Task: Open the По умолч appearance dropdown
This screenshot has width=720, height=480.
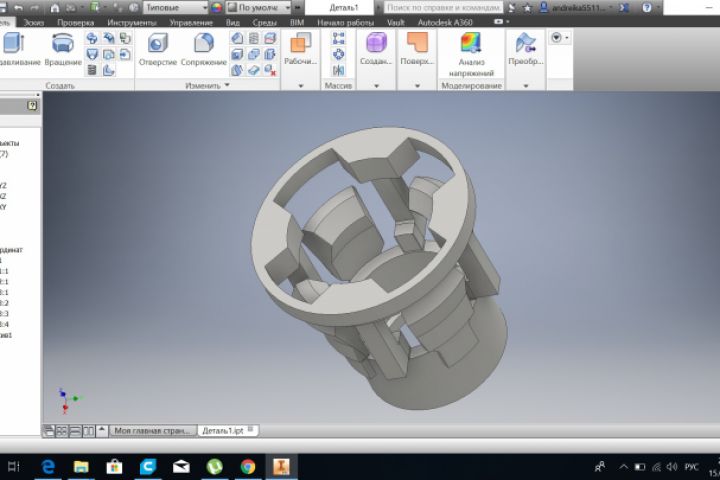Action: [259, 7]
